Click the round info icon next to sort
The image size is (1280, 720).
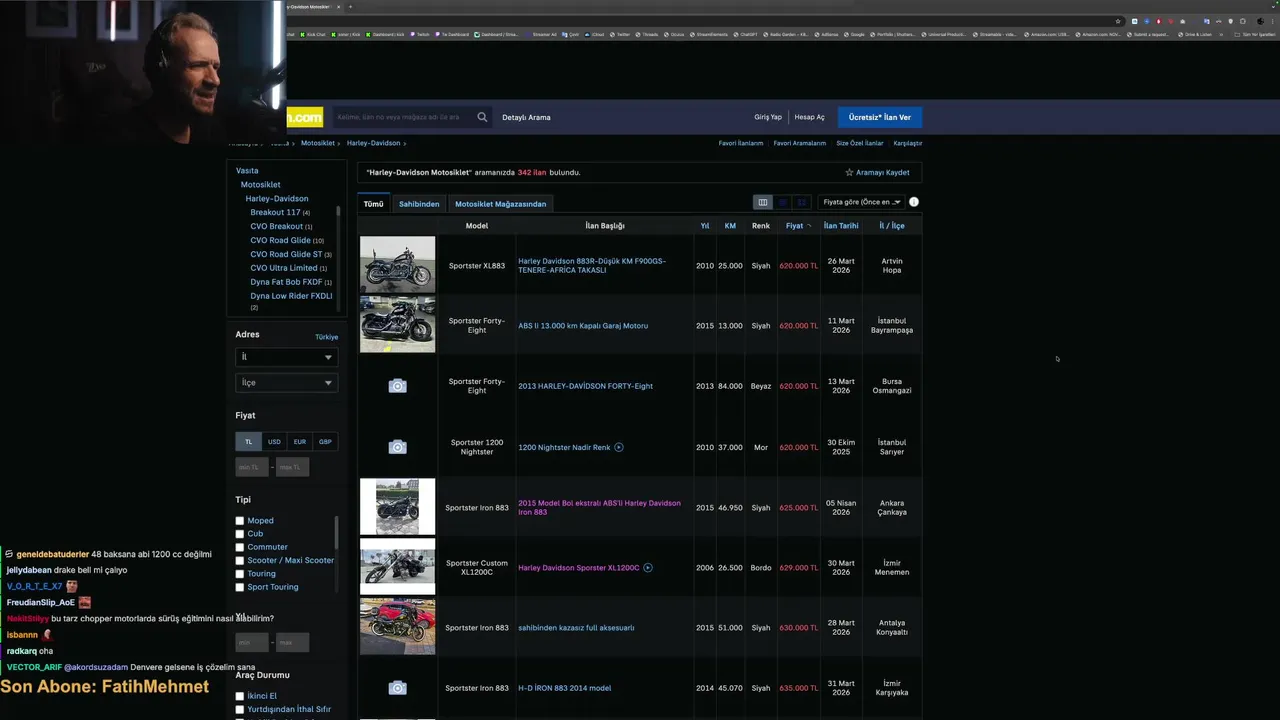tap(913, 202)
